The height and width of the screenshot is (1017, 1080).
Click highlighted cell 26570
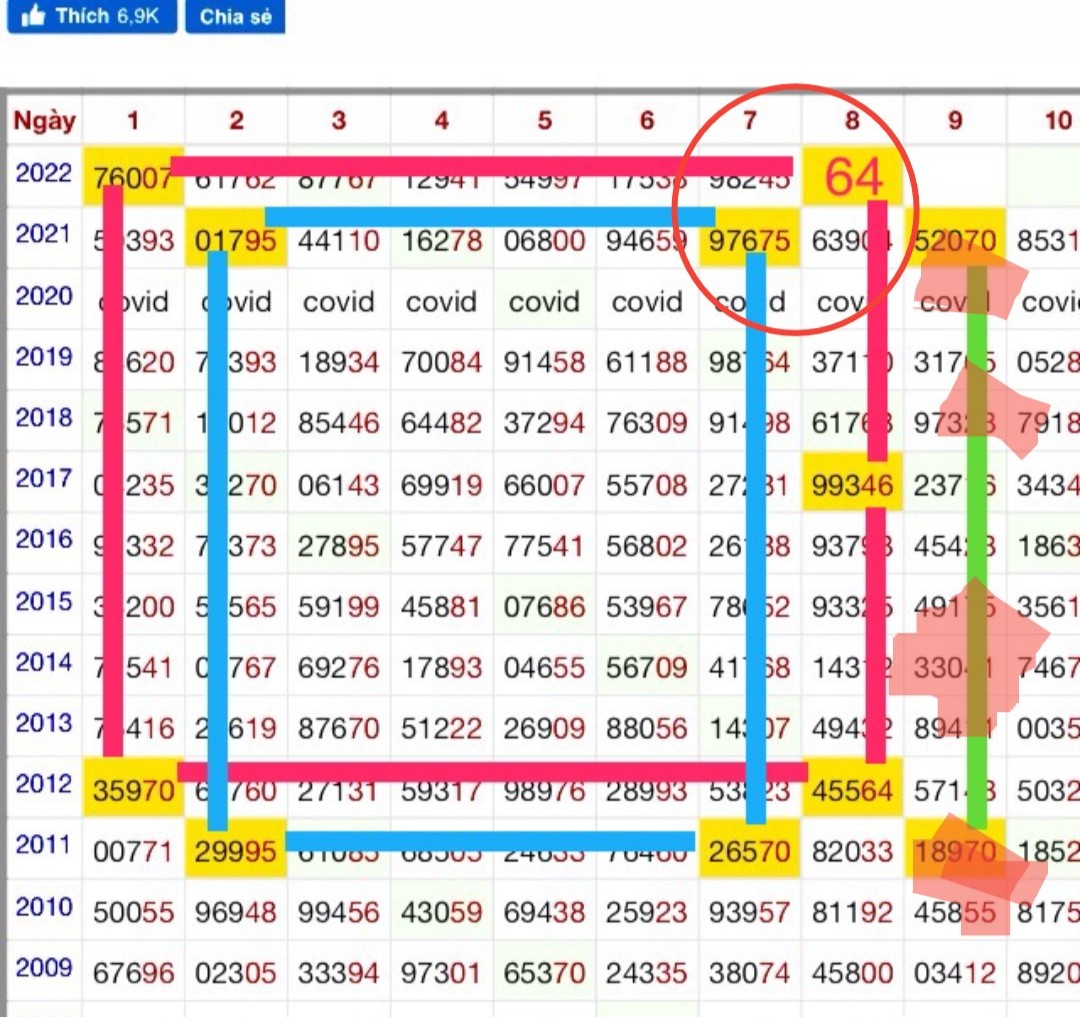point(749,852)
